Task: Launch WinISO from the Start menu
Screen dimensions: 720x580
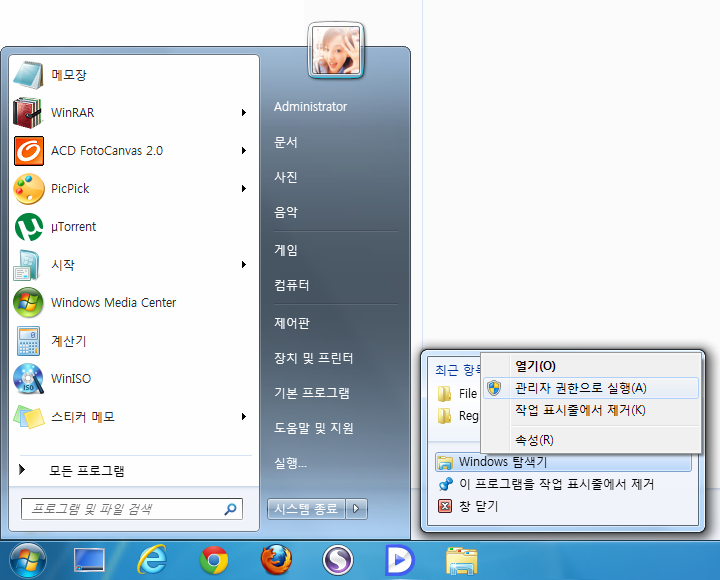Action: [x=28, y=379]
